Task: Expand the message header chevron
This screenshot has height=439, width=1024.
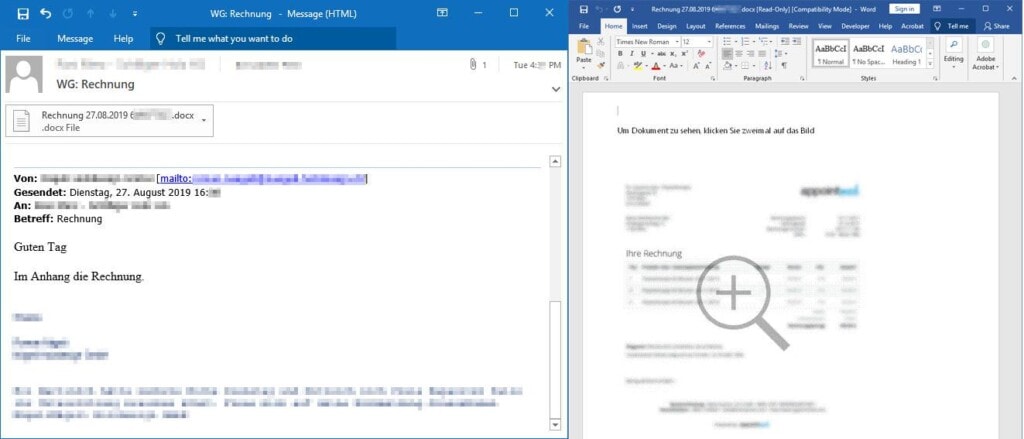Action: [x=556, y=89]
